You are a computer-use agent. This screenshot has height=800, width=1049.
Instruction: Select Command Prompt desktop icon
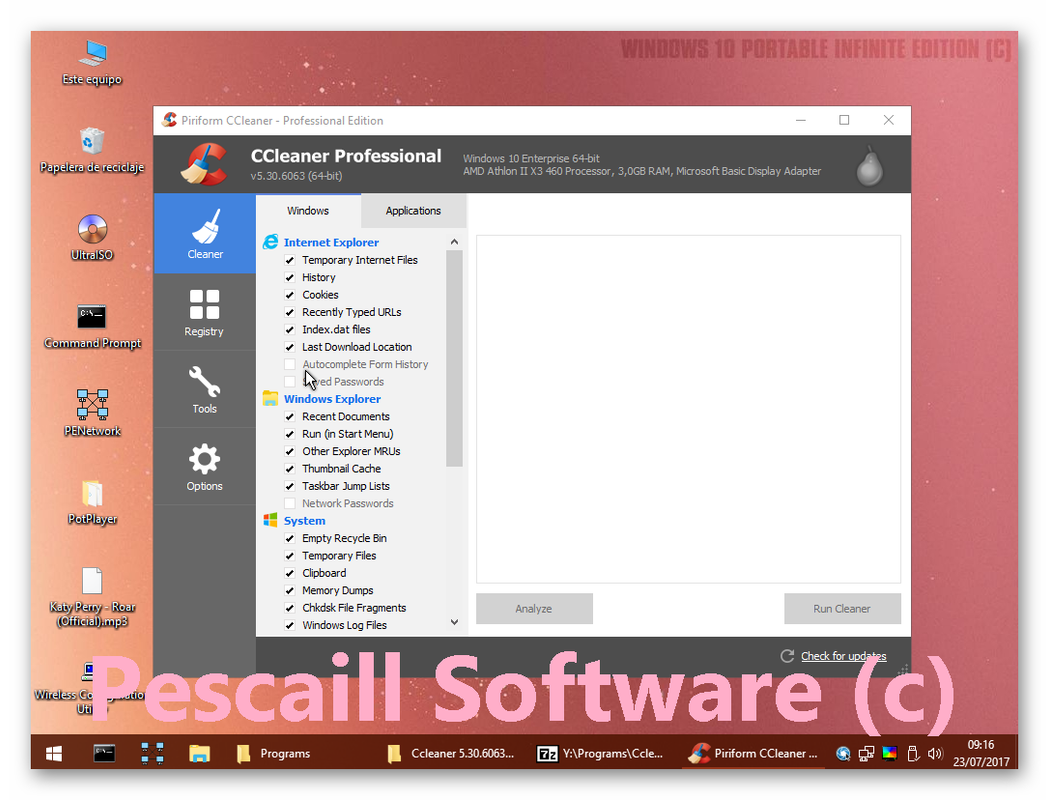click(x=92, y=326)
